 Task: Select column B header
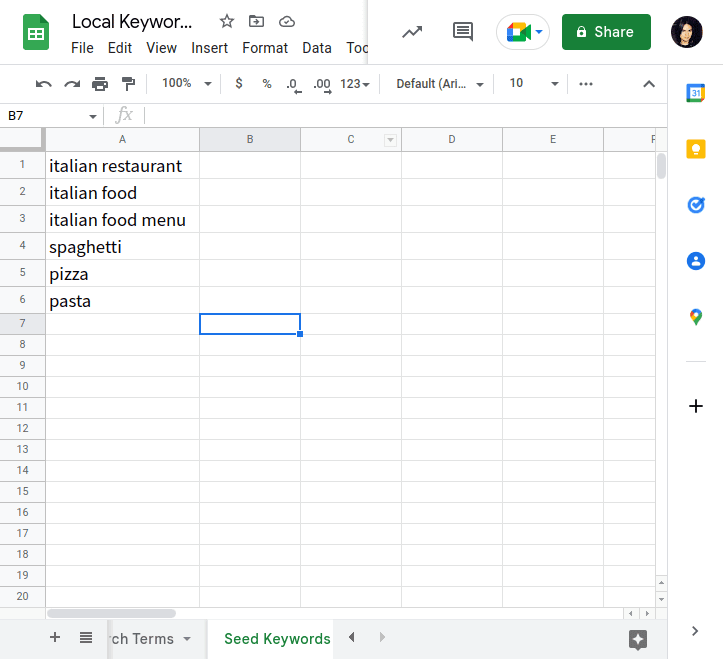click(x=250, y=139)
